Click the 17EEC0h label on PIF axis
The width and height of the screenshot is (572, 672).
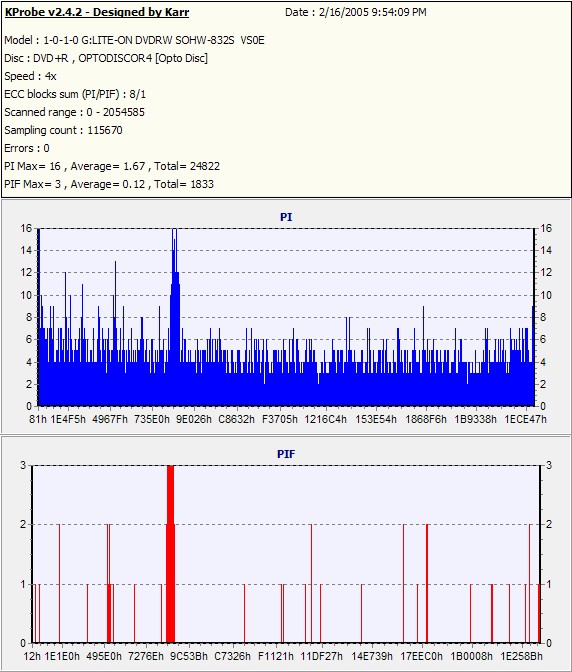(422, 656)
